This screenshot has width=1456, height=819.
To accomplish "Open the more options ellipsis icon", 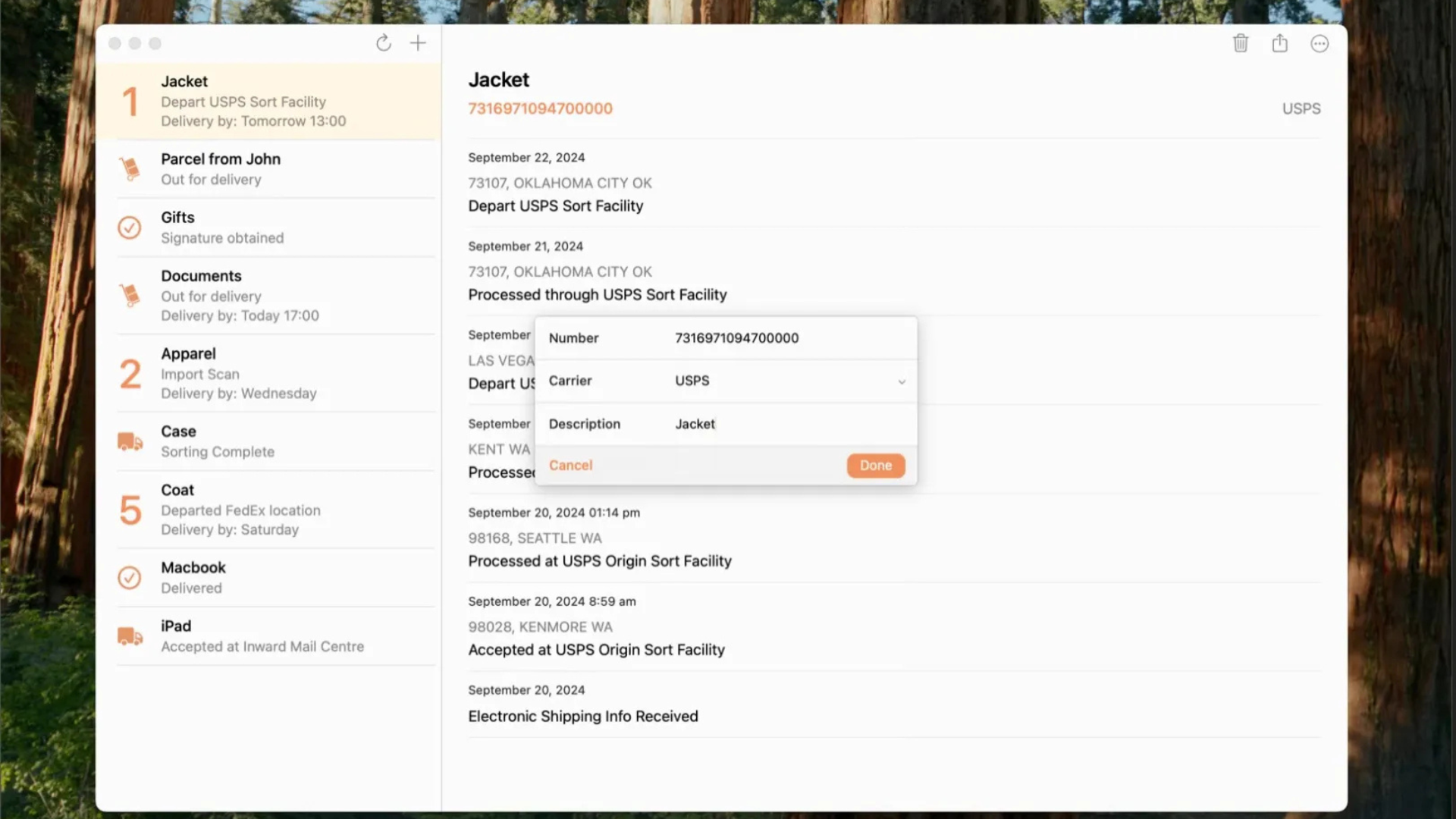I will (x=1319, y=44).
